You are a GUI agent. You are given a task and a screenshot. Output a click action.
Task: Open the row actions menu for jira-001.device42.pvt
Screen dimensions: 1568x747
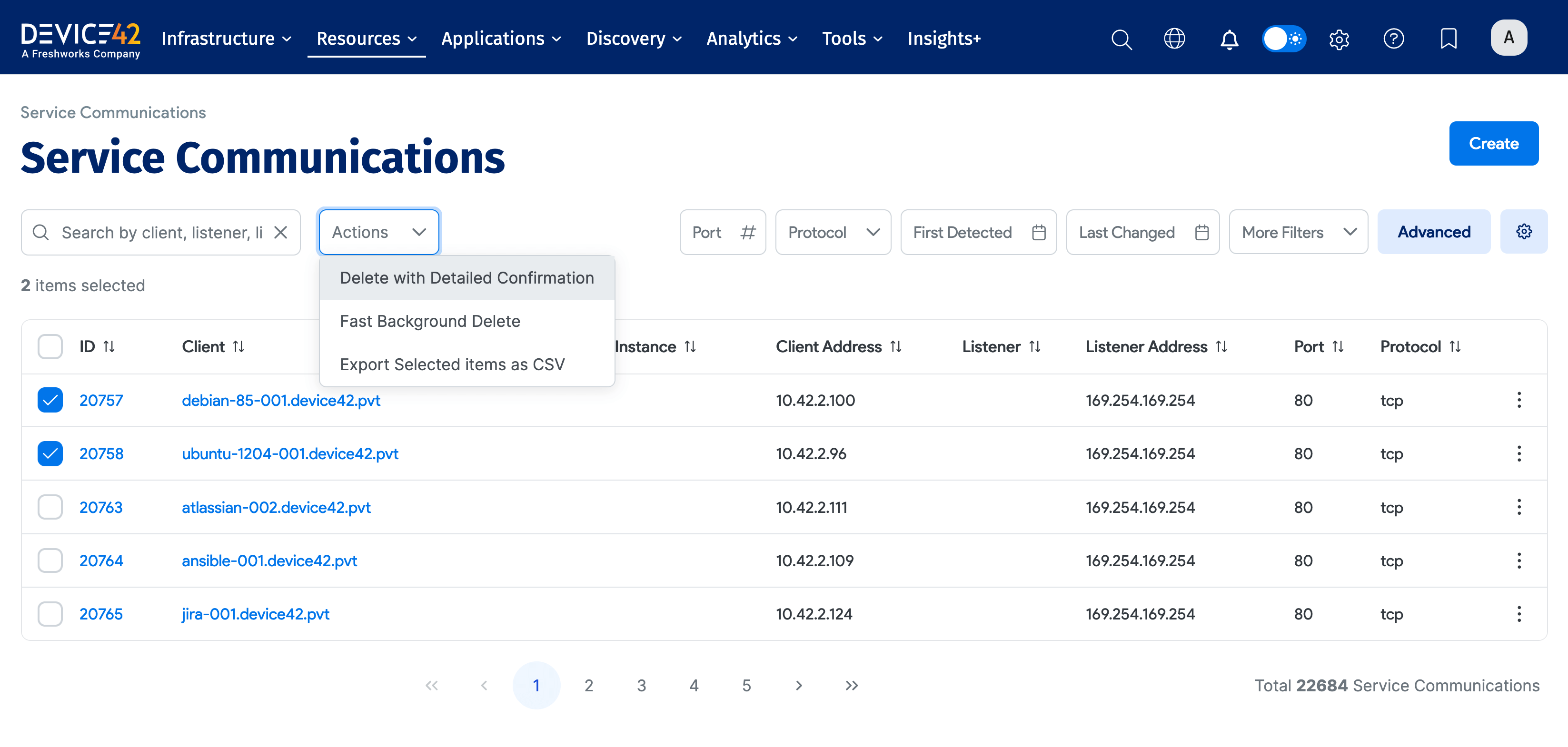pos(1519,614)
